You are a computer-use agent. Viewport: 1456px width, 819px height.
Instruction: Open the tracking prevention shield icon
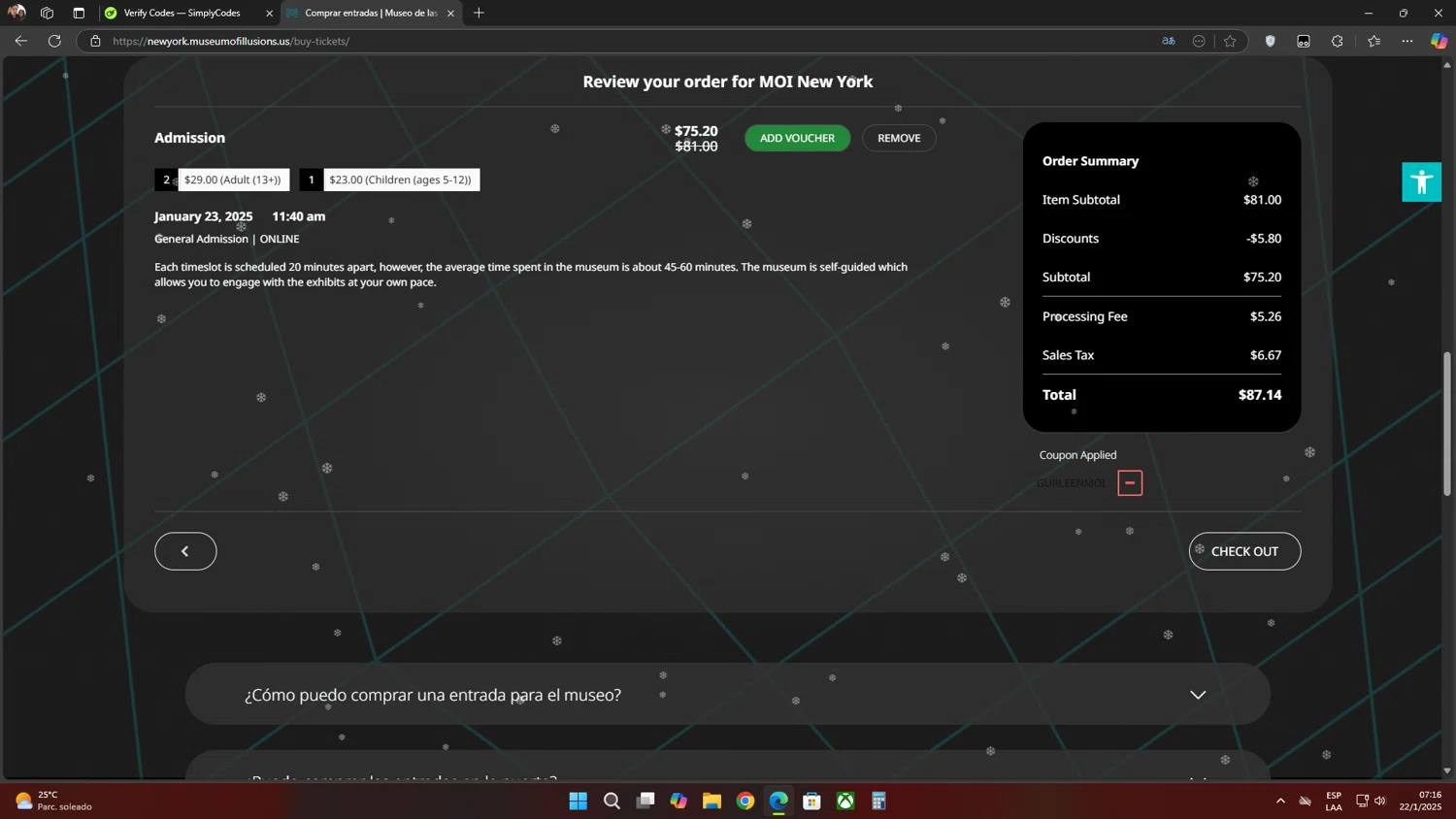(1270, 41)
